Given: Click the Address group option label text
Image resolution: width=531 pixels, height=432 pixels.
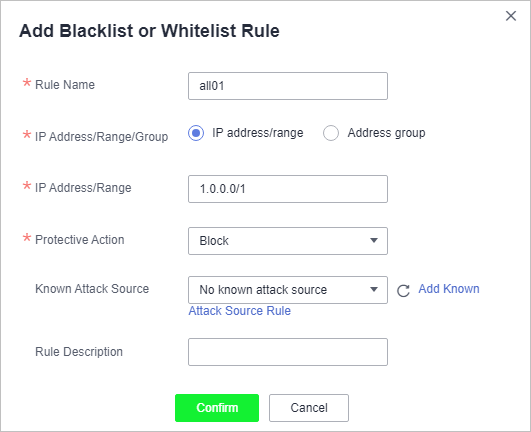Looking at the screenshot, I should [386, 133].
